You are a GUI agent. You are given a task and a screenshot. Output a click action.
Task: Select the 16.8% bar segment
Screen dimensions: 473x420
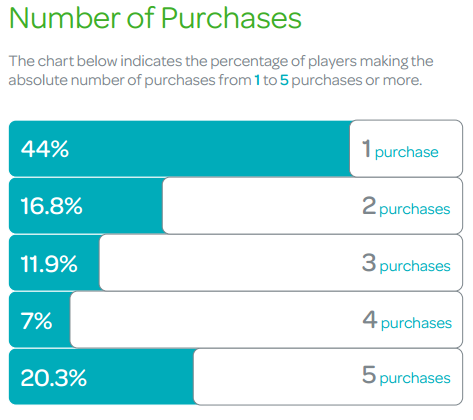(x=86, y=206)
